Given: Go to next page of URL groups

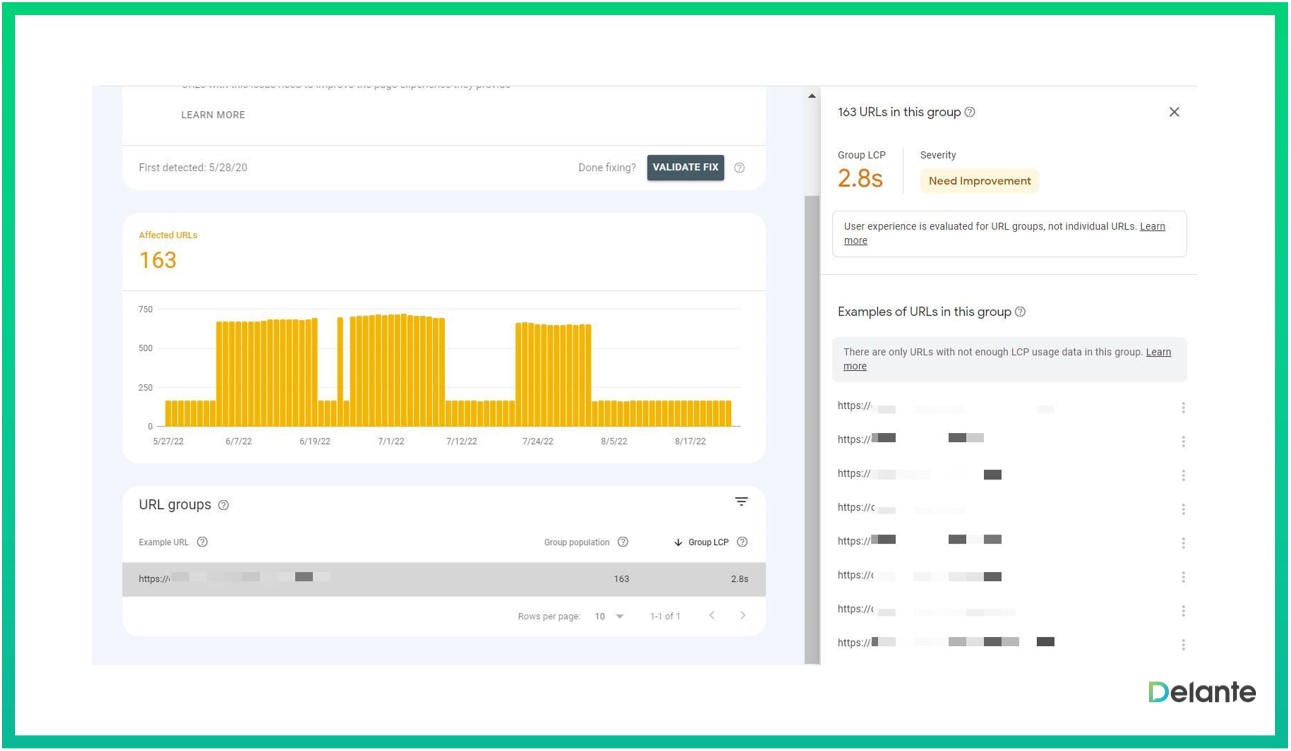Looking at the screenshot, I should (743, 616).
